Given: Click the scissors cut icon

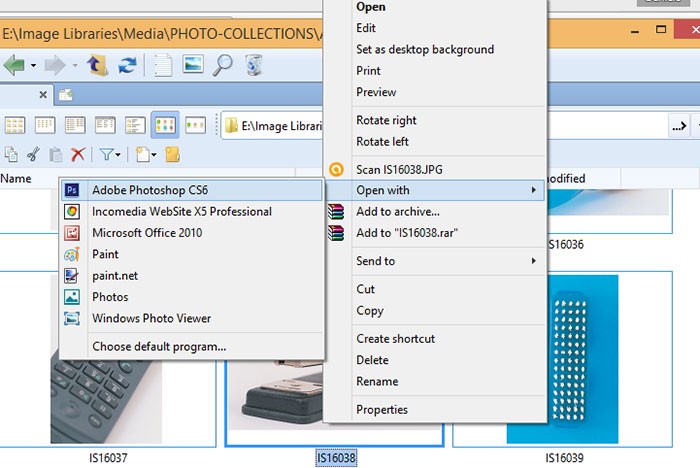Looking at the screenshot, I should point(33,154).
